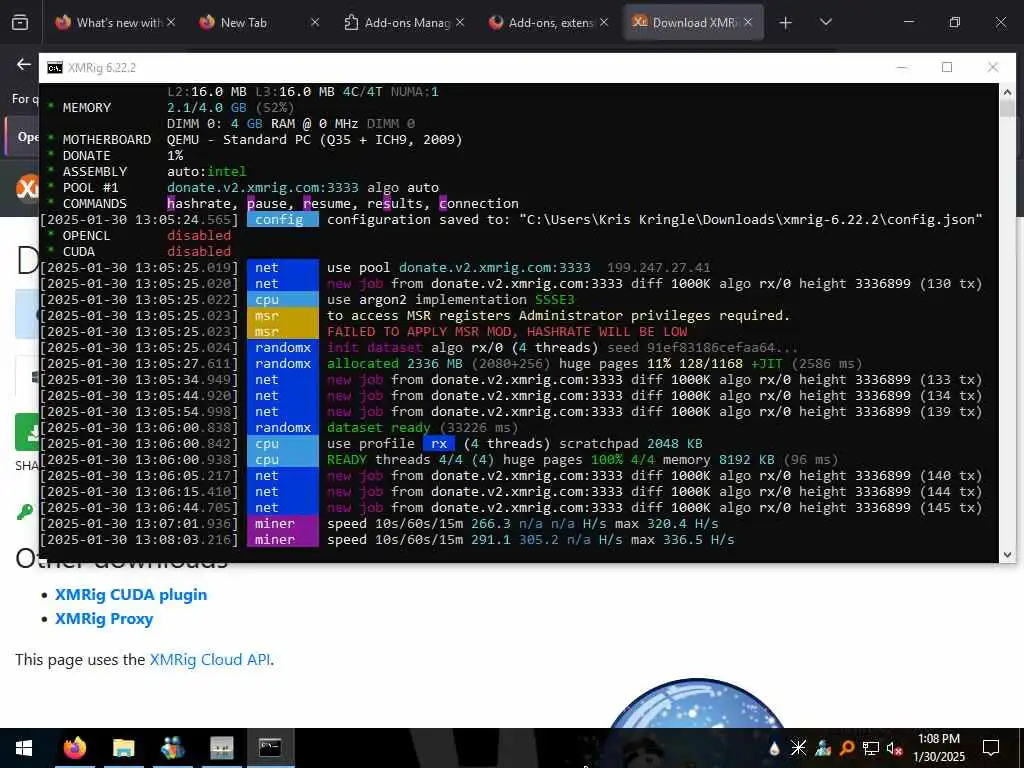Click the 'FAILED TO APPLY MSR MOD' warning line
The image size is (1024, 768).
(x=507, y=332)
